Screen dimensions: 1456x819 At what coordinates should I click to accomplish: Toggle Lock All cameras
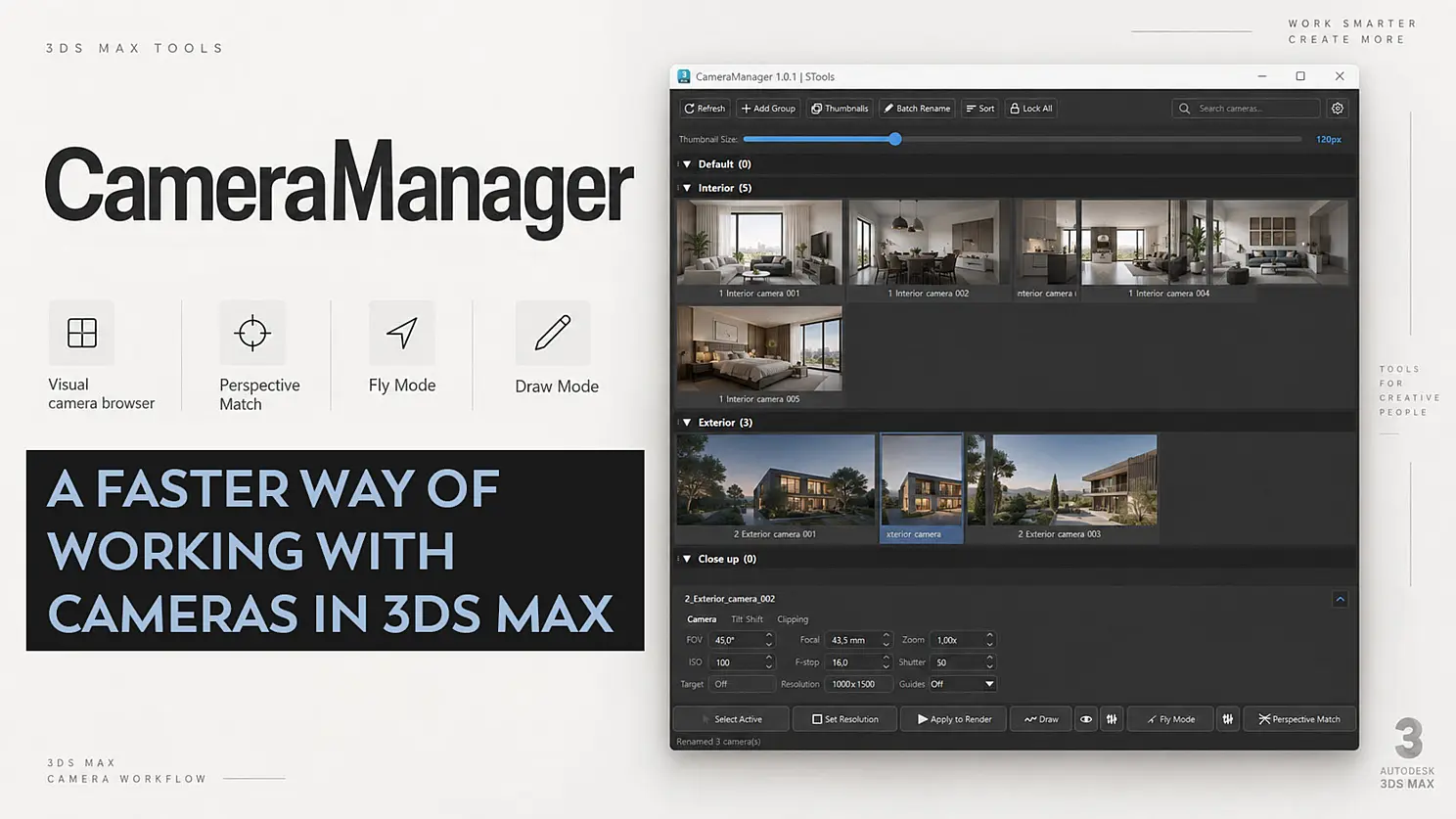click(x=1031, y=109)
